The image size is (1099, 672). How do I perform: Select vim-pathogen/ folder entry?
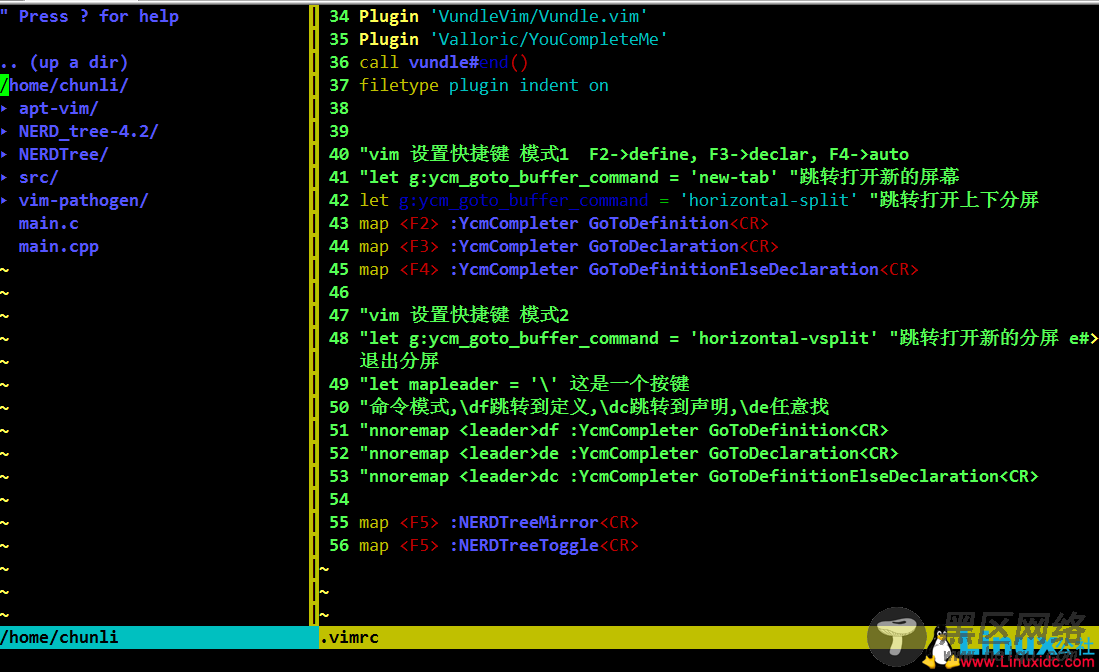[83, 201]
